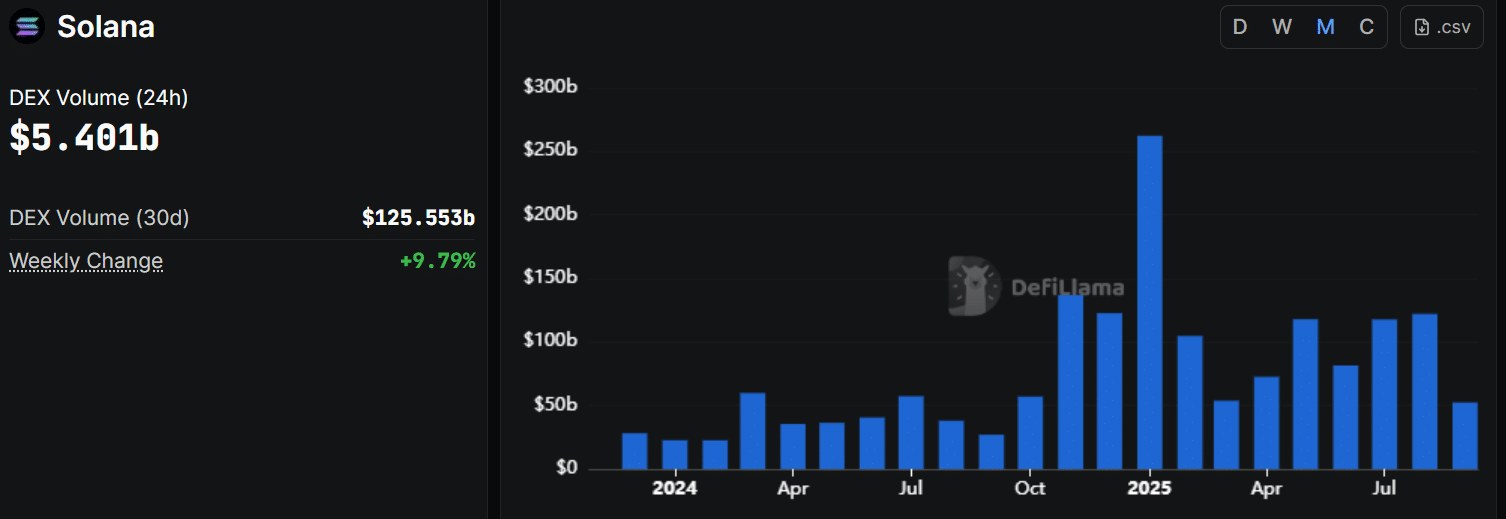This screenshot has height=519, width=1506.
Task: Click the Weekly Change label
Action: point(86,261)
